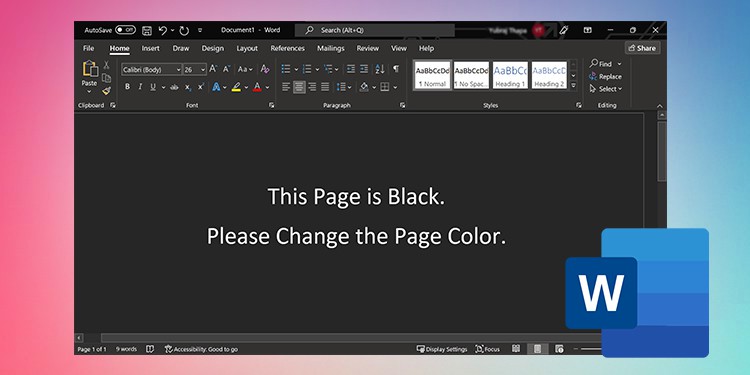The height and width of the screenshot is (375, 750).
Task: Cut selection with the scissors icon
Action: click(107, 65)
